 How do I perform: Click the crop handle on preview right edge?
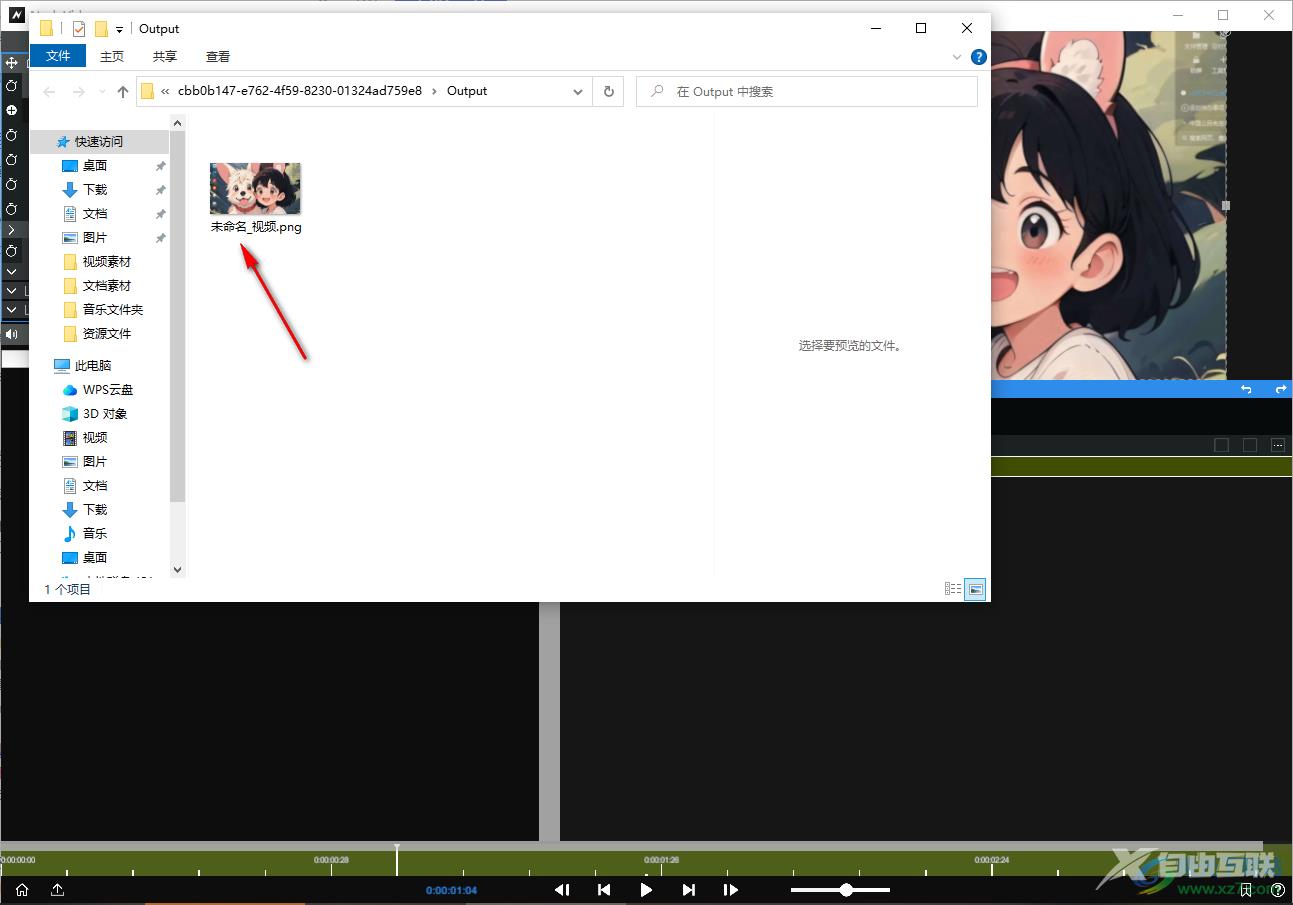1226,205
